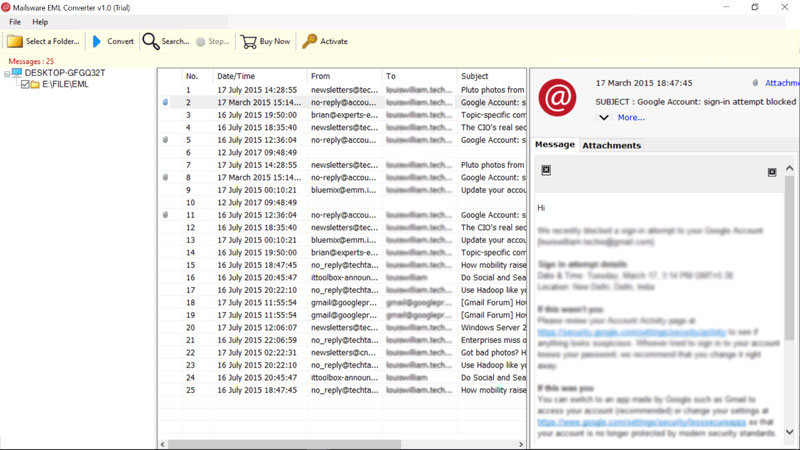The image size is (800, 450).
Task: Click the message list horizontal scrollbar thumb
Action: click(284, 444)
